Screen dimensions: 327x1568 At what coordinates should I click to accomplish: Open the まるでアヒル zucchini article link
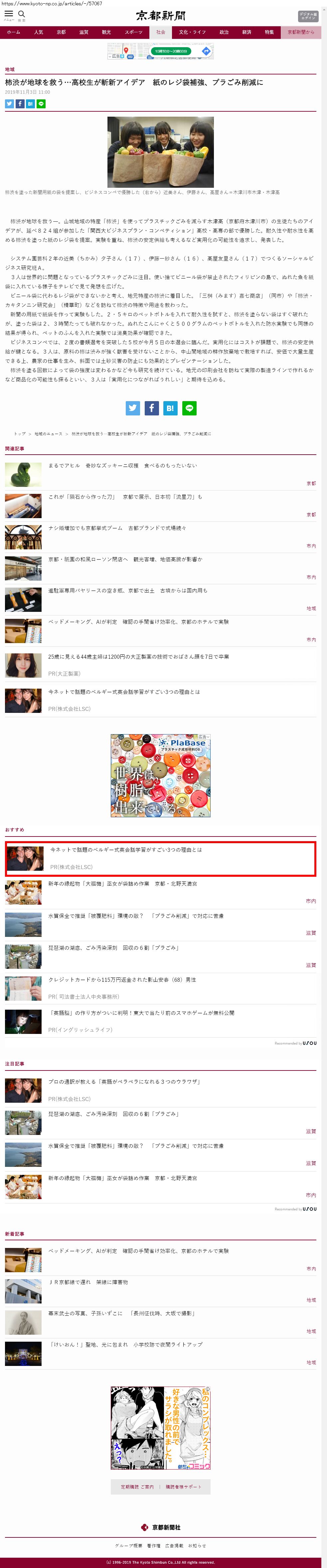122,466
